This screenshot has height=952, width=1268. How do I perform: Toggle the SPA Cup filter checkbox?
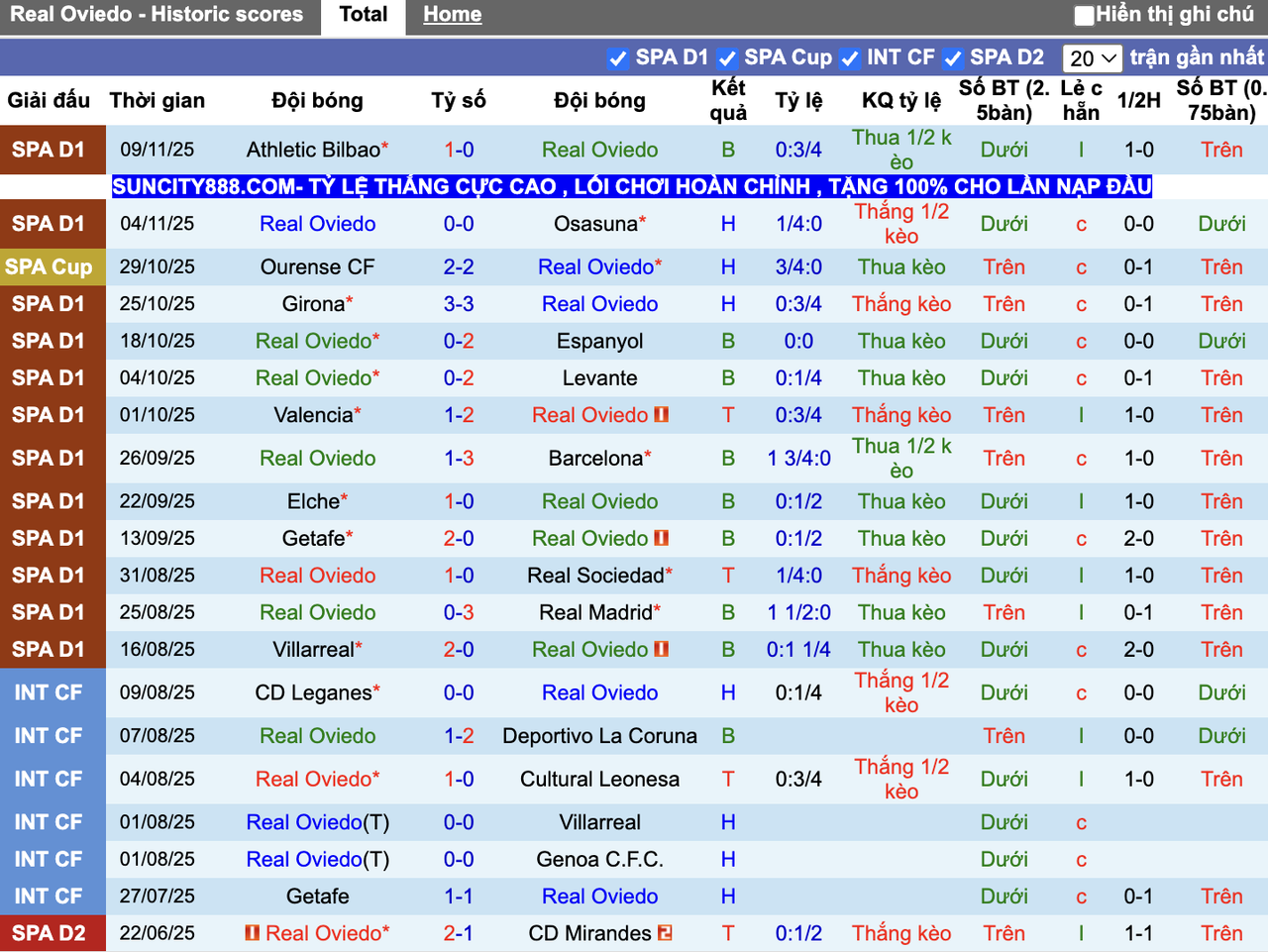pos(727,58)
